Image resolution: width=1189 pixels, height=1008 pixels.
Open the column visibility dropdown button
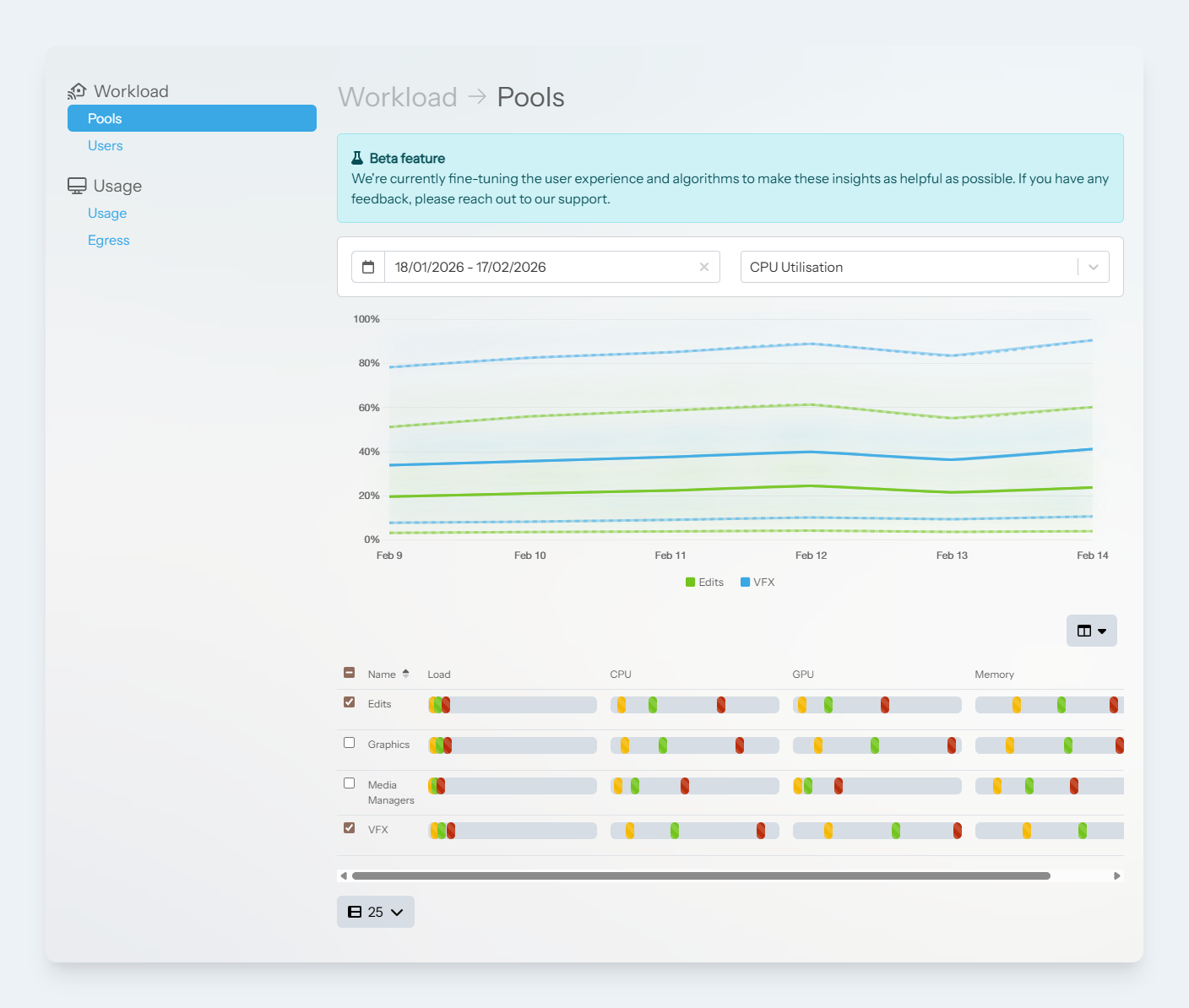1091,631
